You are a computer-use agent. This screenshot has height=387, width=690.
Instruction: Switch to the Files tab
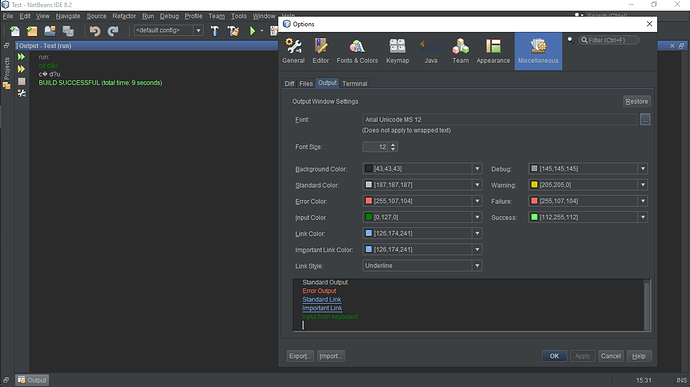(306, 84)
